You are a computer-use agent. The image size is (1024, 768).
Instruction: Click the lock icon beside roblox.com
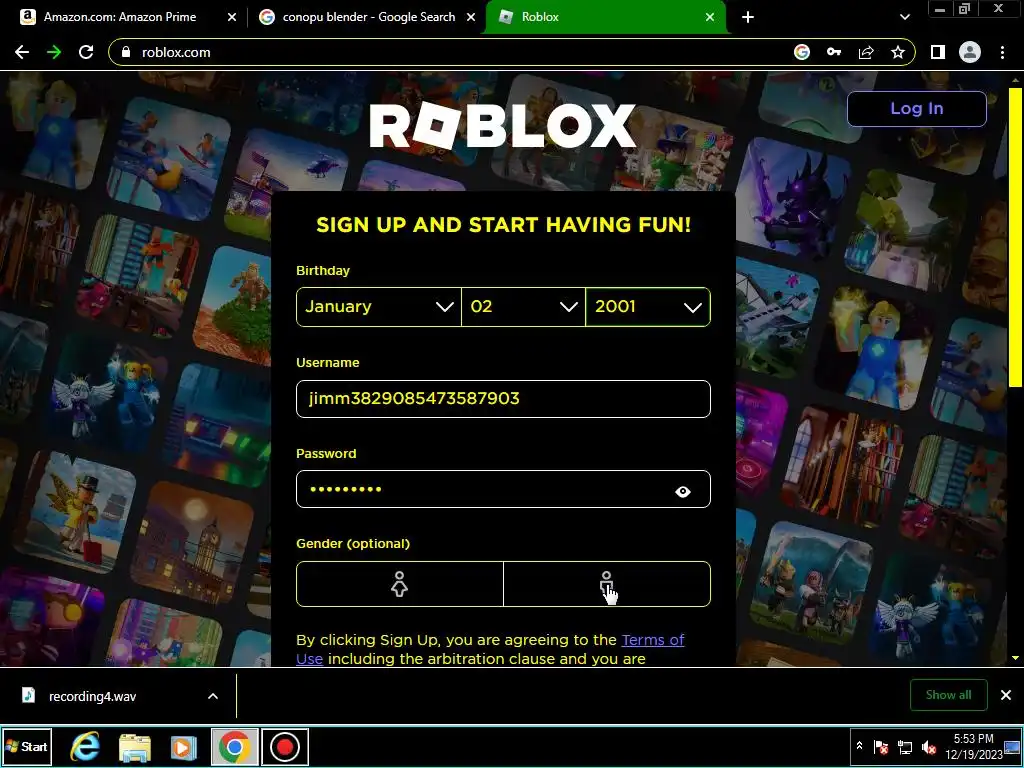126,52
